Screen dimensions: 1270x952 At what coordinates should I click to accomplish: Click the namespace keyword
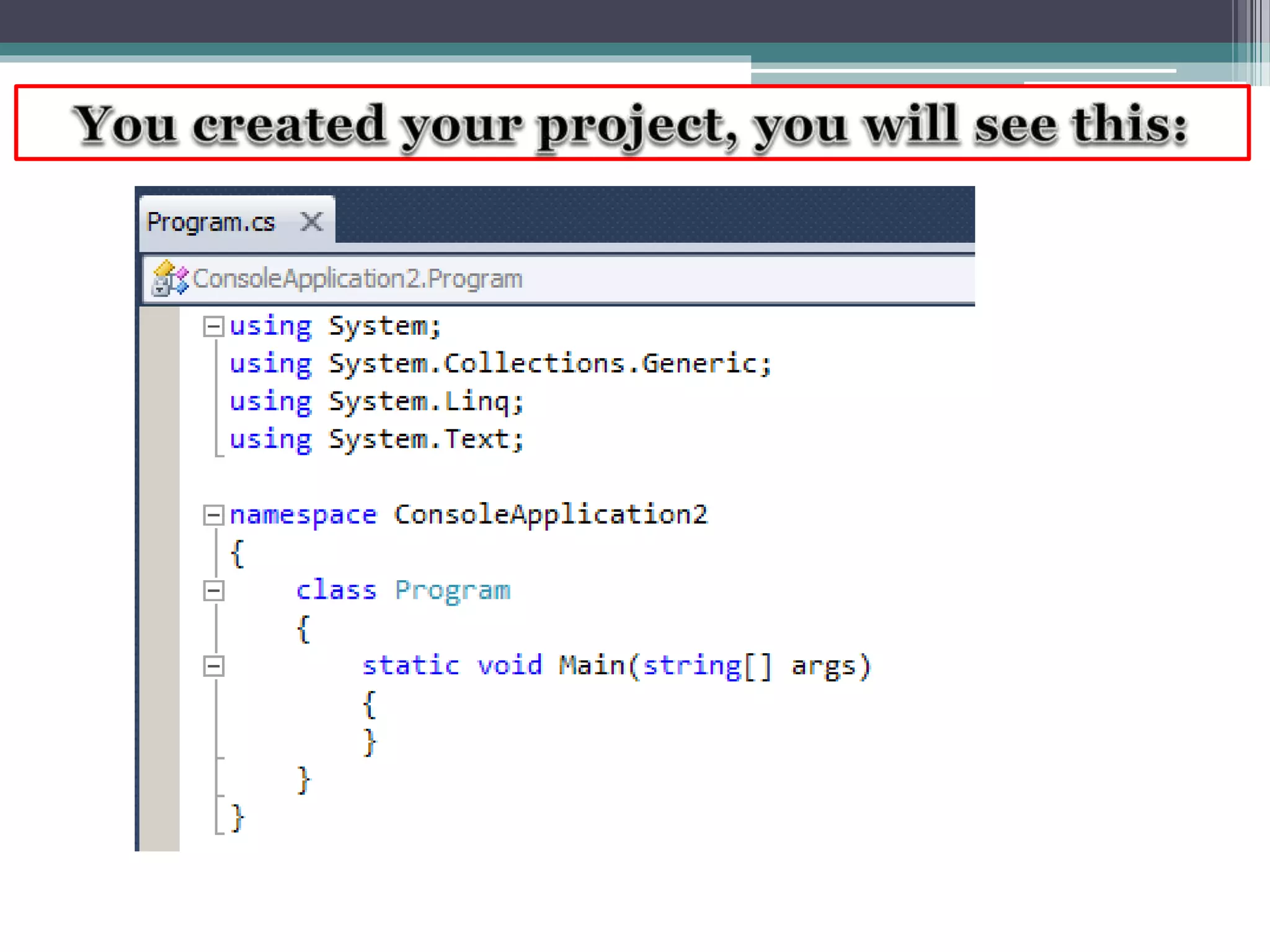pyautogui.click(x=303, y=515)
